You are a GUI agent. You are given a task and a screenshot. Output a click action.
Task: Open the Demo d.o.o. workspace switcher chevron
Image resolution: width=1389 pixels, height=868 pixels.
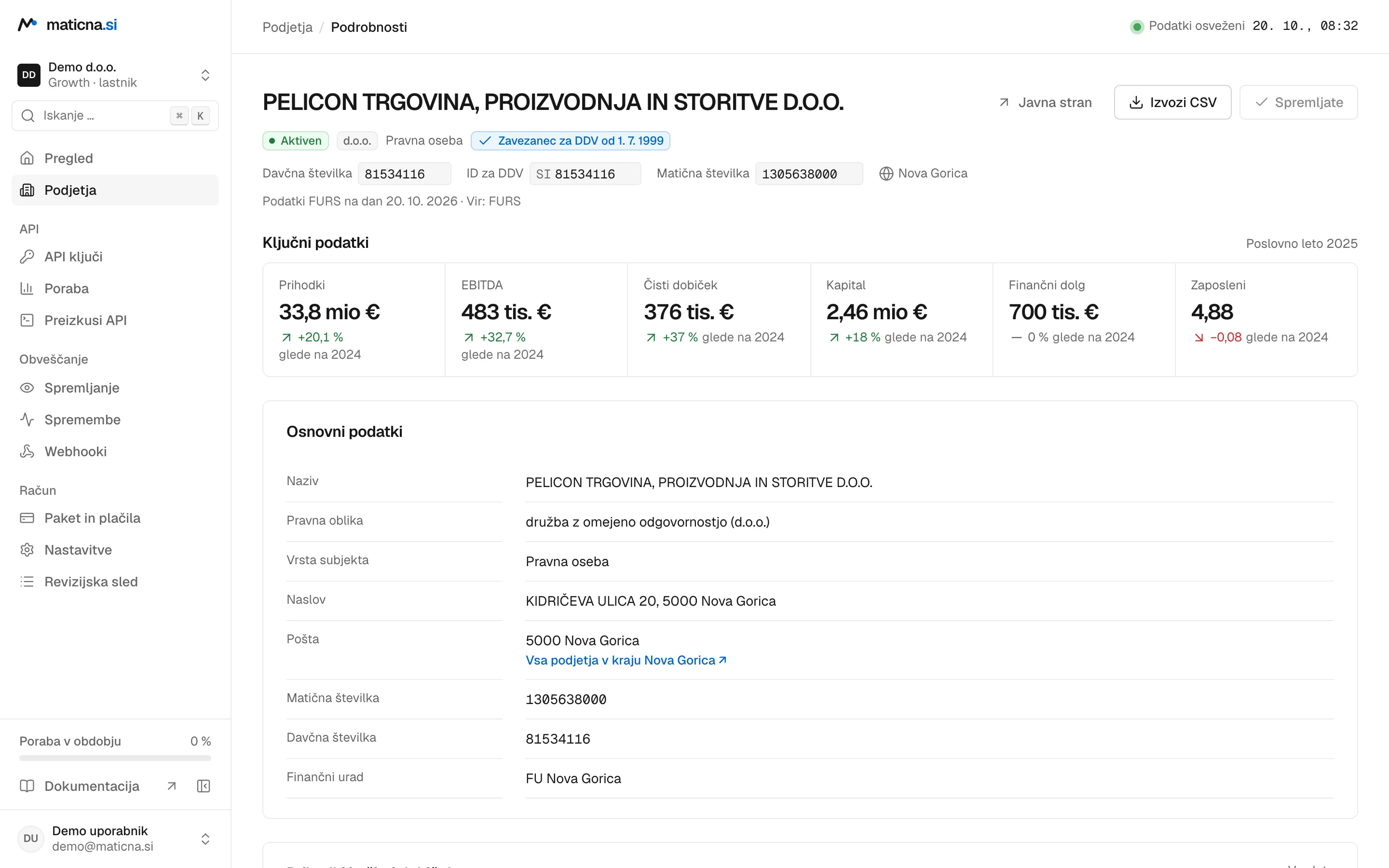(x=205, y=75)
